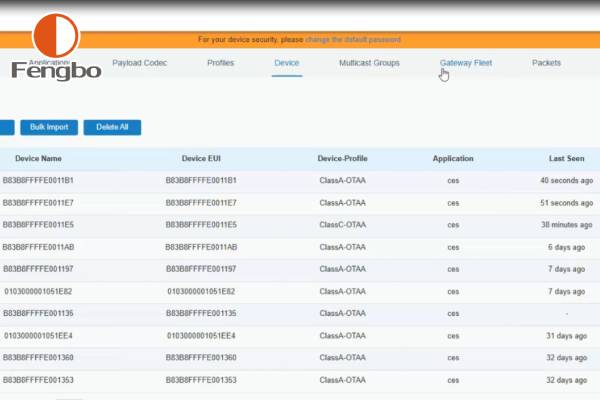This screenshot has width=600, height=400.
Task: Select Device EUI cell B83B8FFFFE0011E5
Action: coord(201,225)
